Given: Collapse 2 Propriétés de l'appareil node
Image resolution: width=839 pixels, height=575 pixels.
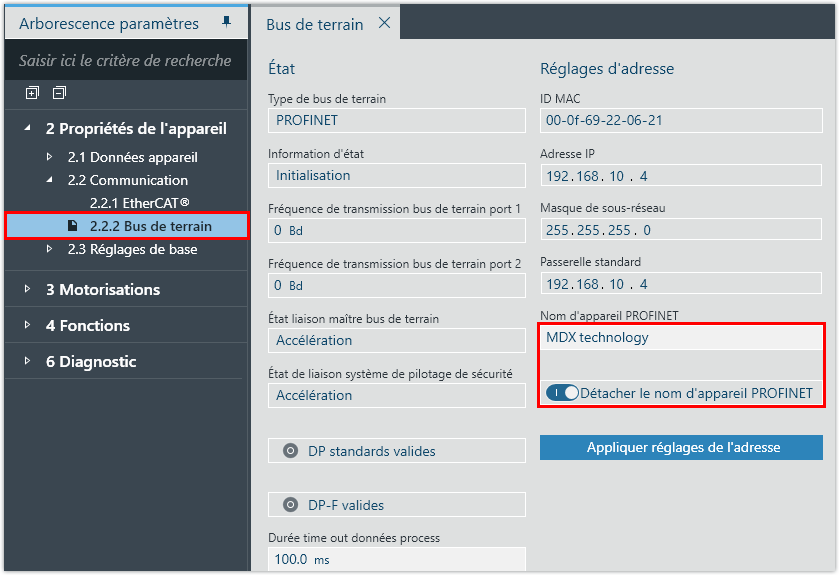Looking at the screenshot, I should [x=27, y=128].
